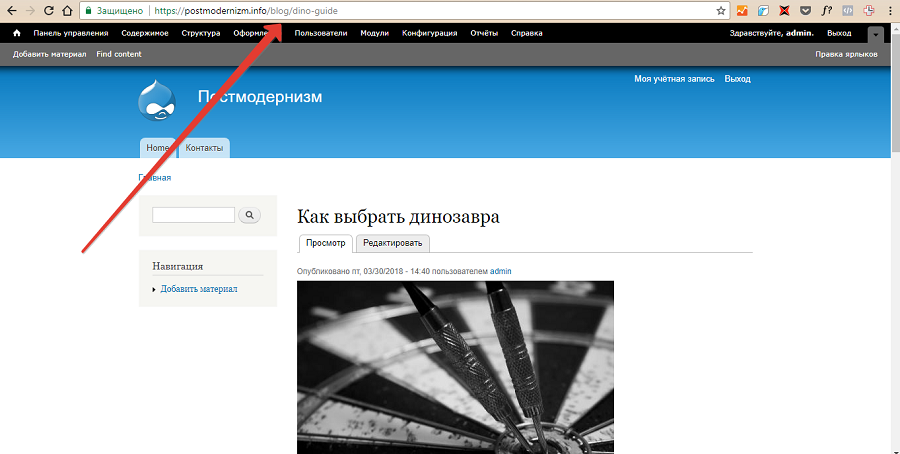Switch to the Редактировать tab
The height and width of the screenshot is (454, 900).
pos(393,243)
